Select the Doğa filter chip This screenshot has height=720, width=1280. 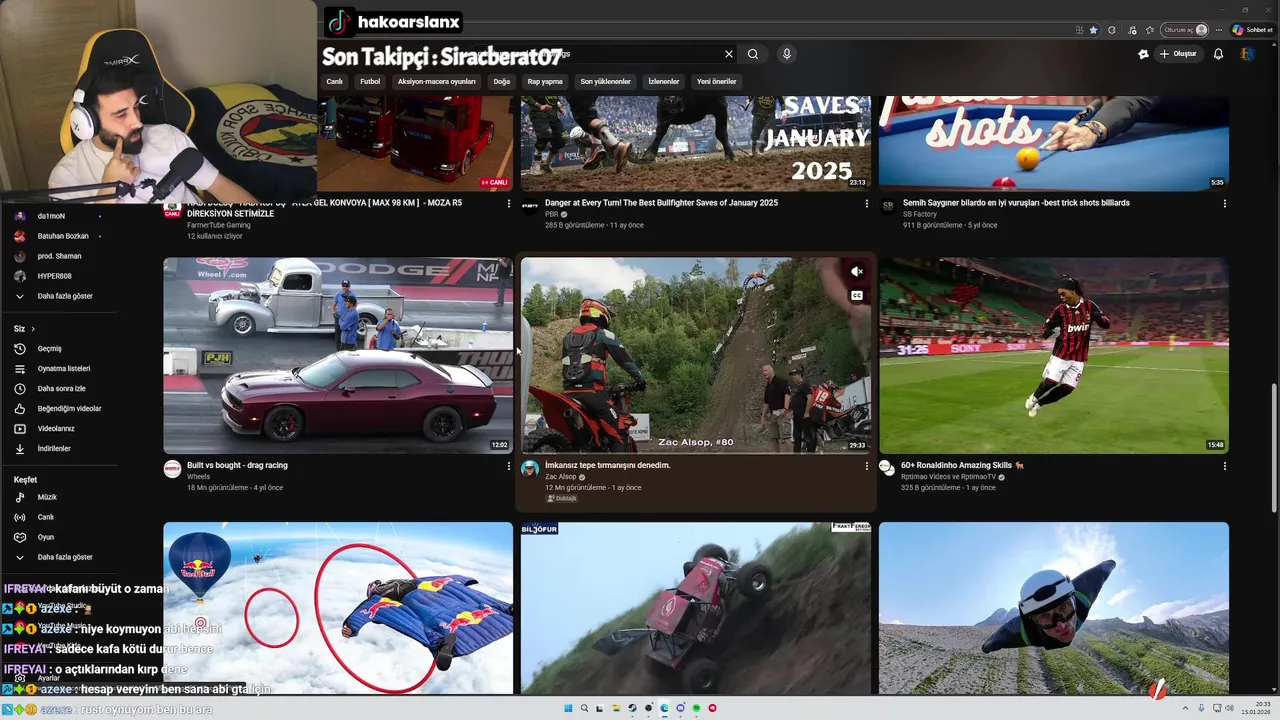(502, 82)
